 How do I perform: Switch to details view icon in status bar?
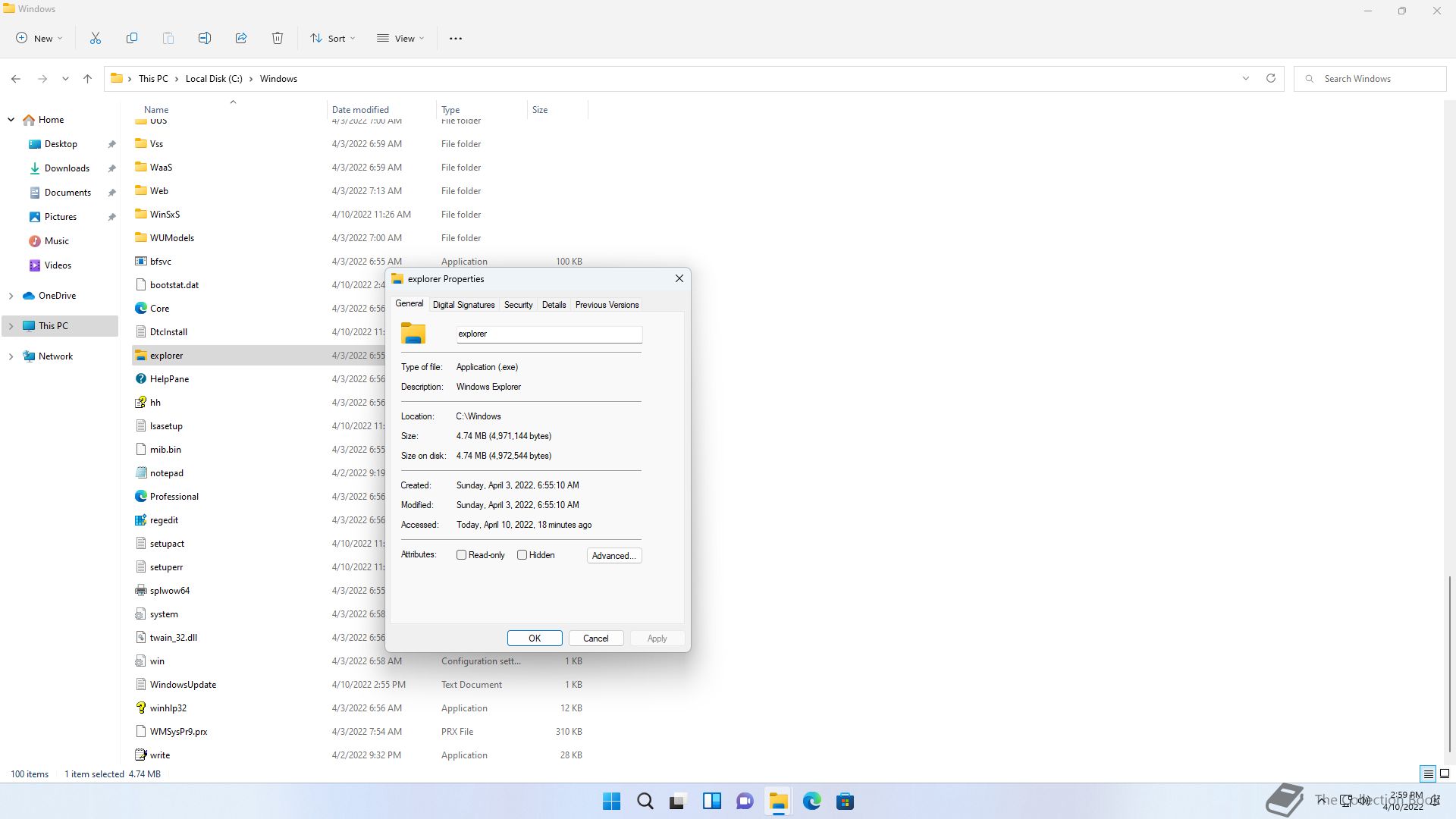[x=1428, y=774]
